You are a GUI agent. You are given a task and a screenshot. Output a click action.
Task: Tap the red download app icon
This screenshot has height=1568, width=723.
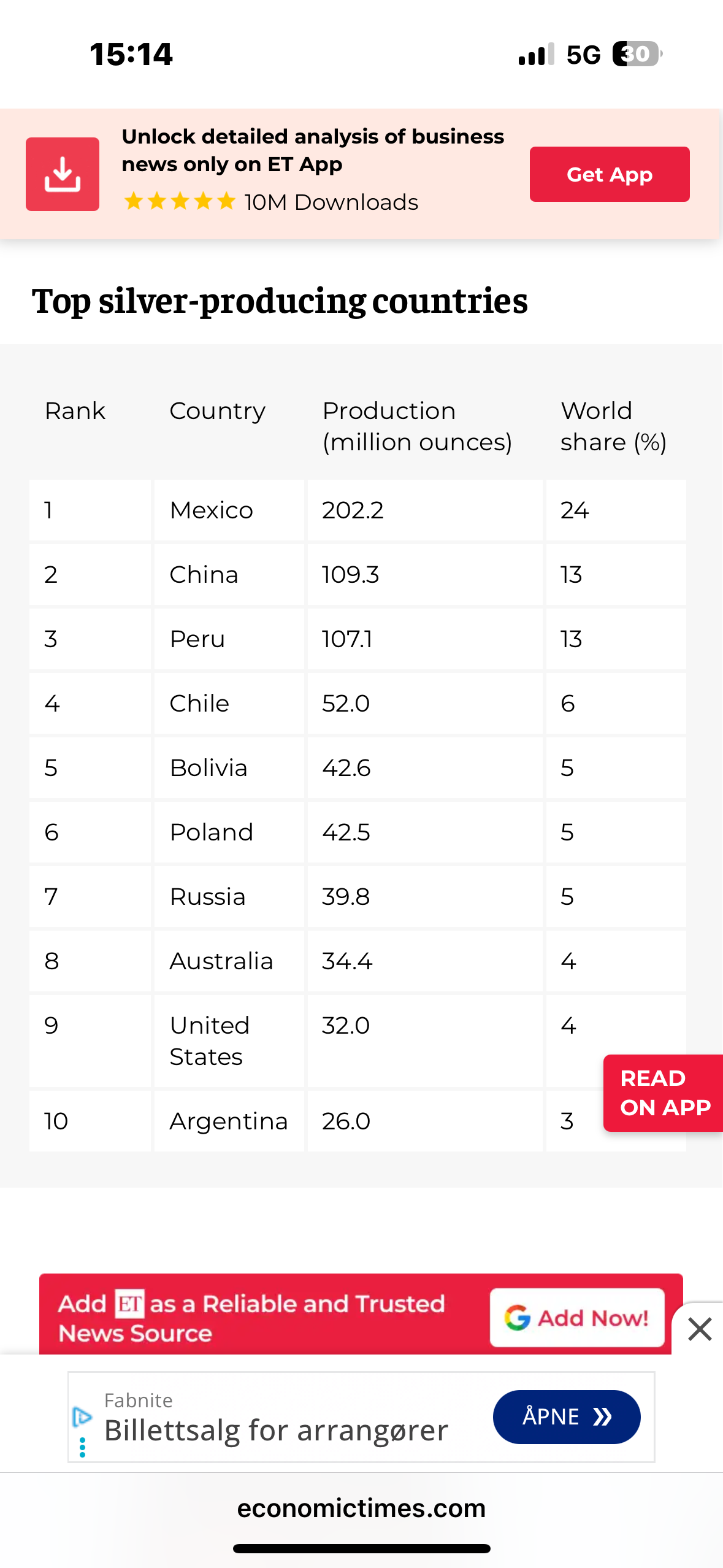[x=62, y=174]
